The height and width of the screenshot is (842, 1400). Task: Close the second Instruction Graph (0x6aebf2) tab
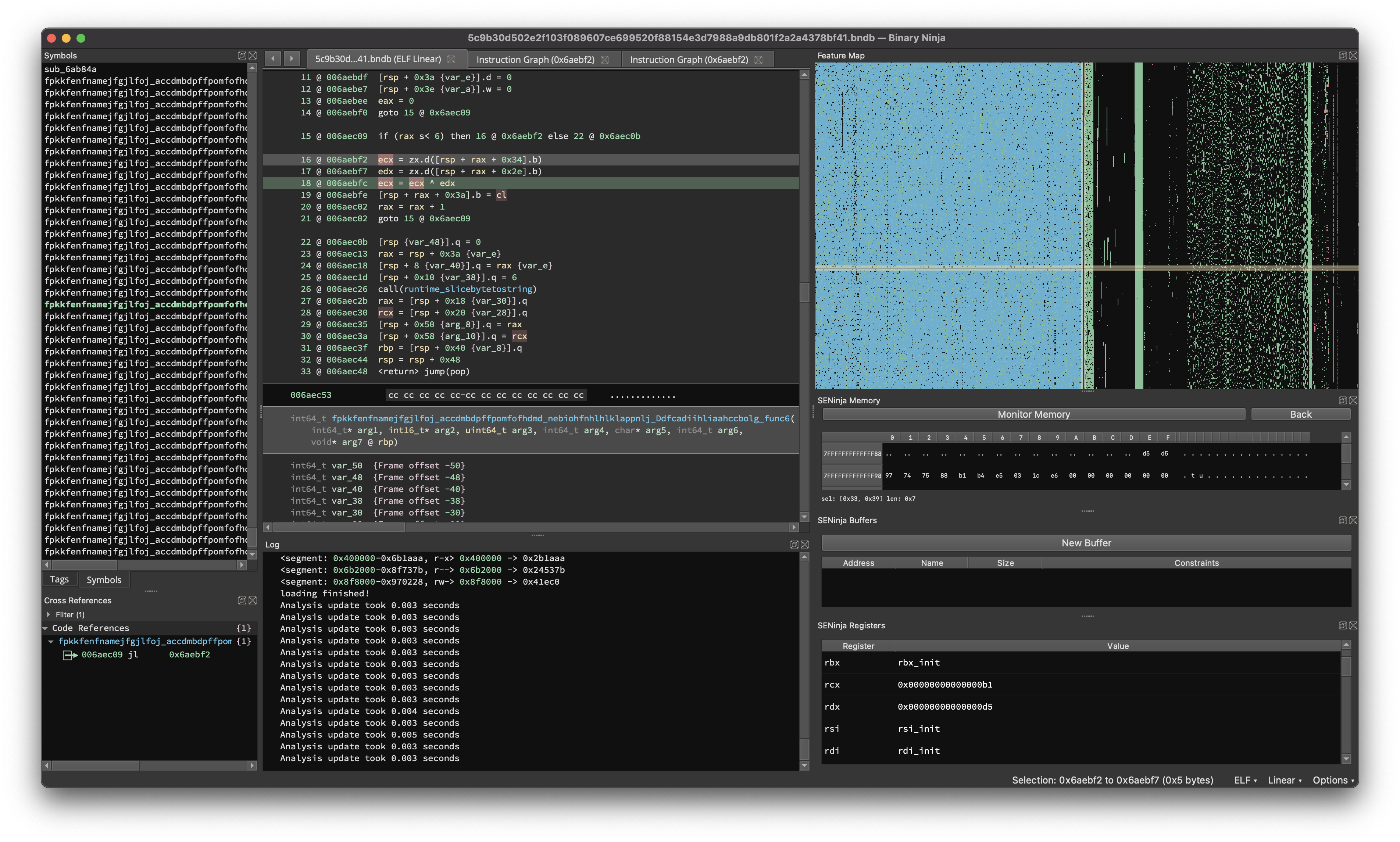coord(759,60)
